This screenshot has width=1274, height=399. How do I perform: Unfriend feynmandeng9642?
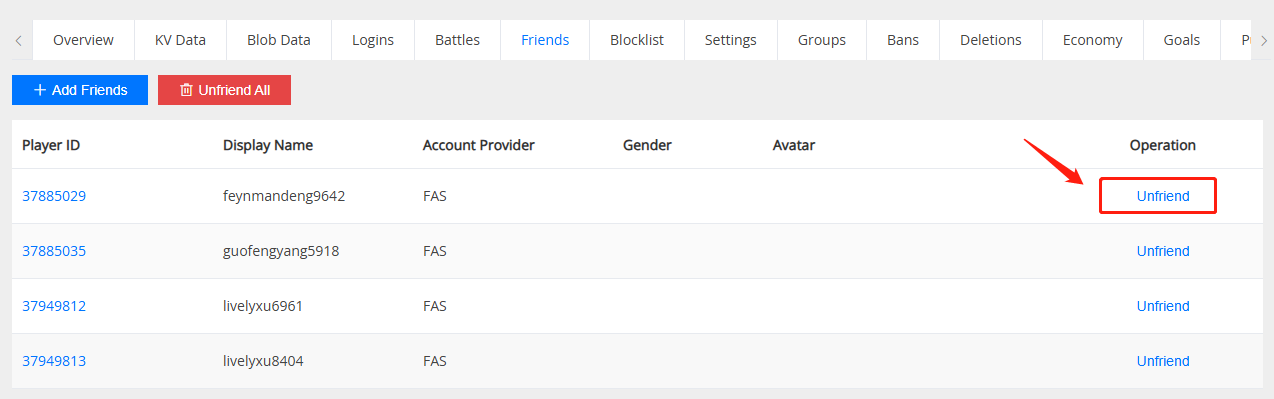pos(1163,196)
